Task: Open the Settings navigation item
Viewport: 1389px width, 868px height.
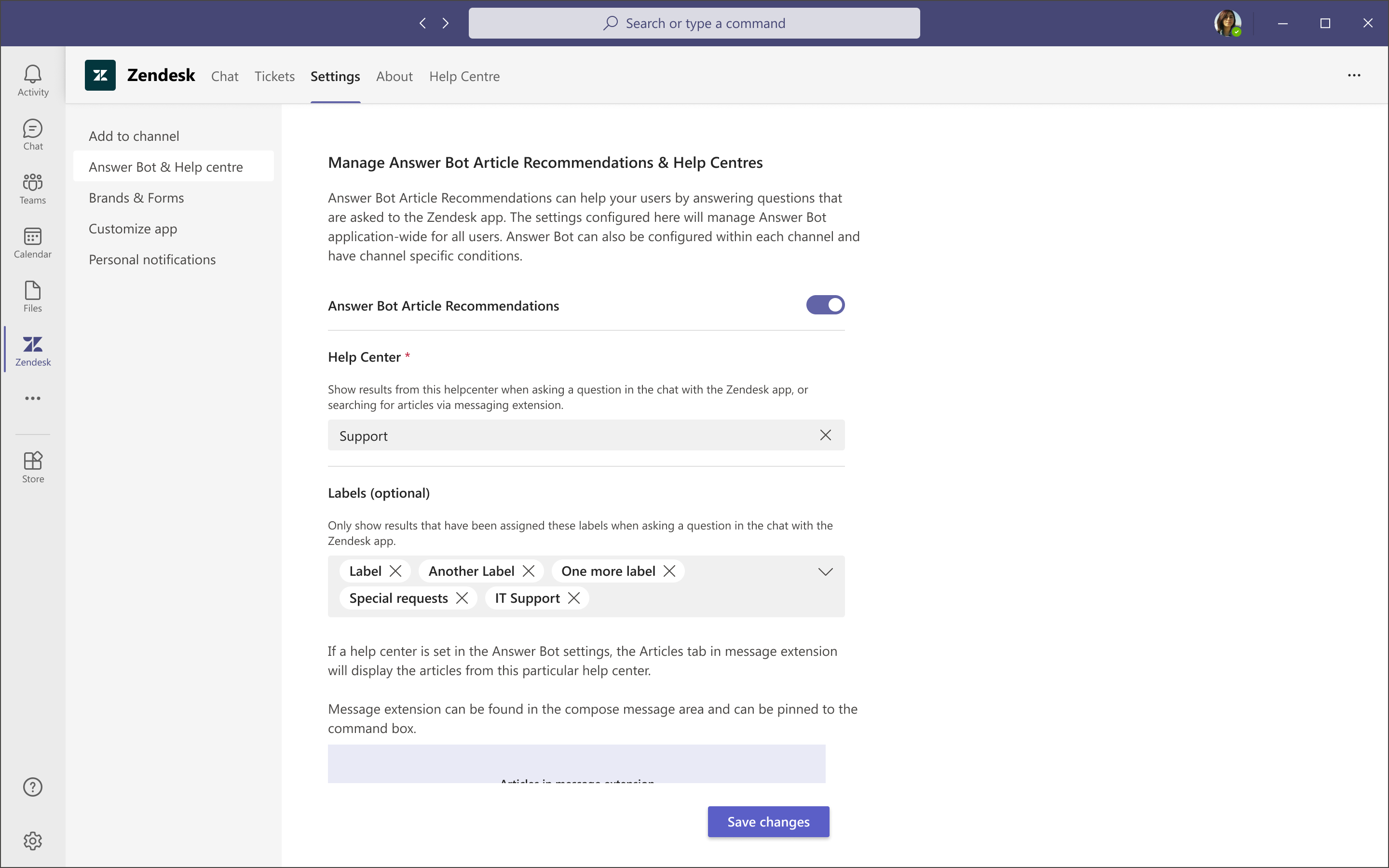Action: pos(335,76)
